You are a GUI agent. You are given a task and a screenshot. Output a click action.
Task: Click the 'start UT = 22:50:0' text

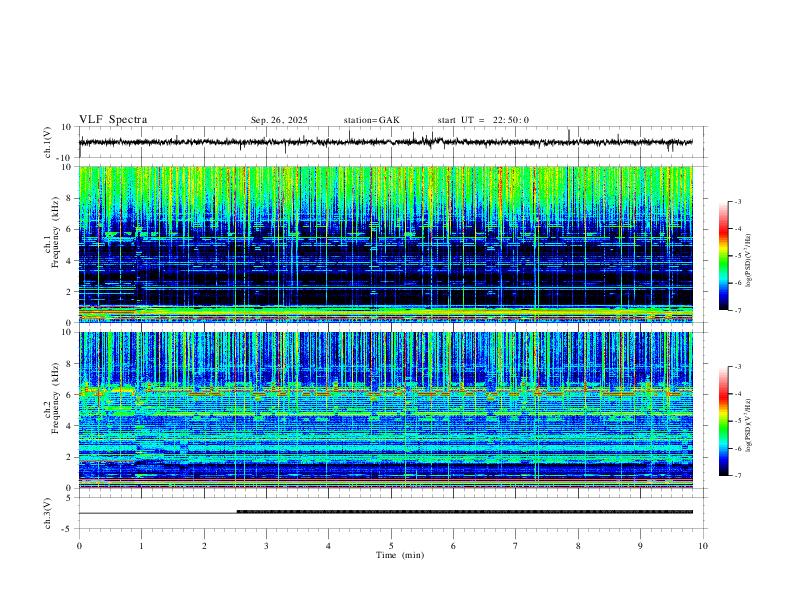point(483,120)
